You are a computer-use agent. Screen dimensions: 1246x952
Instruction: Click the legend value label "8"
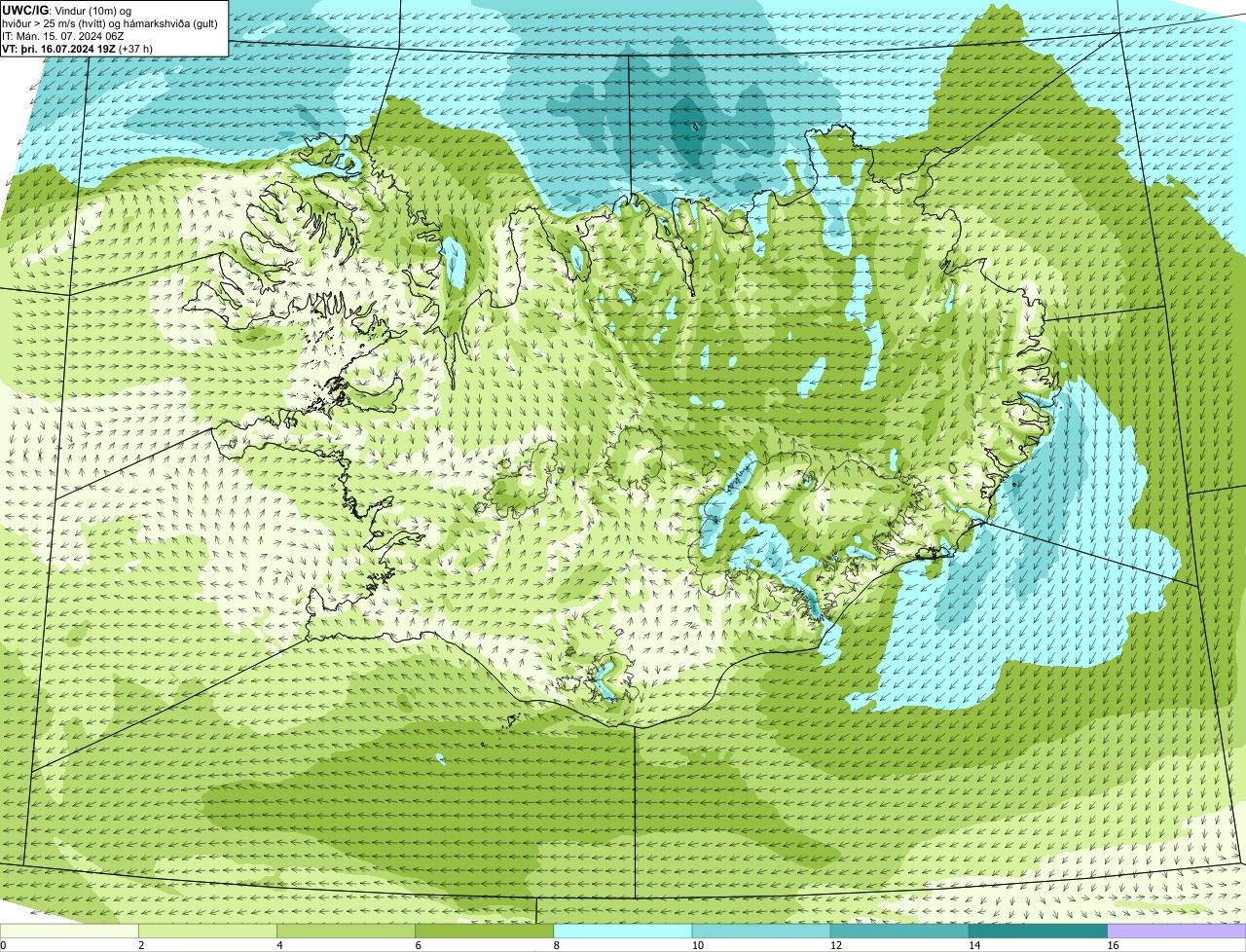(556, 945)
